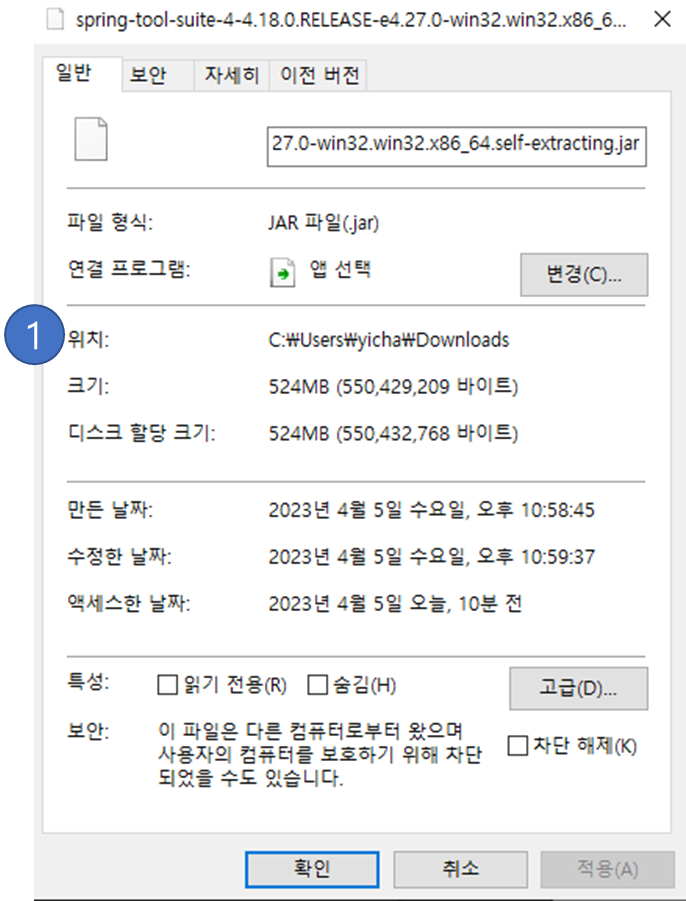The height and width of the screenshot is (901, 686).
Task: Open the 자세히 tab
Action: click(x=232, y=75)
